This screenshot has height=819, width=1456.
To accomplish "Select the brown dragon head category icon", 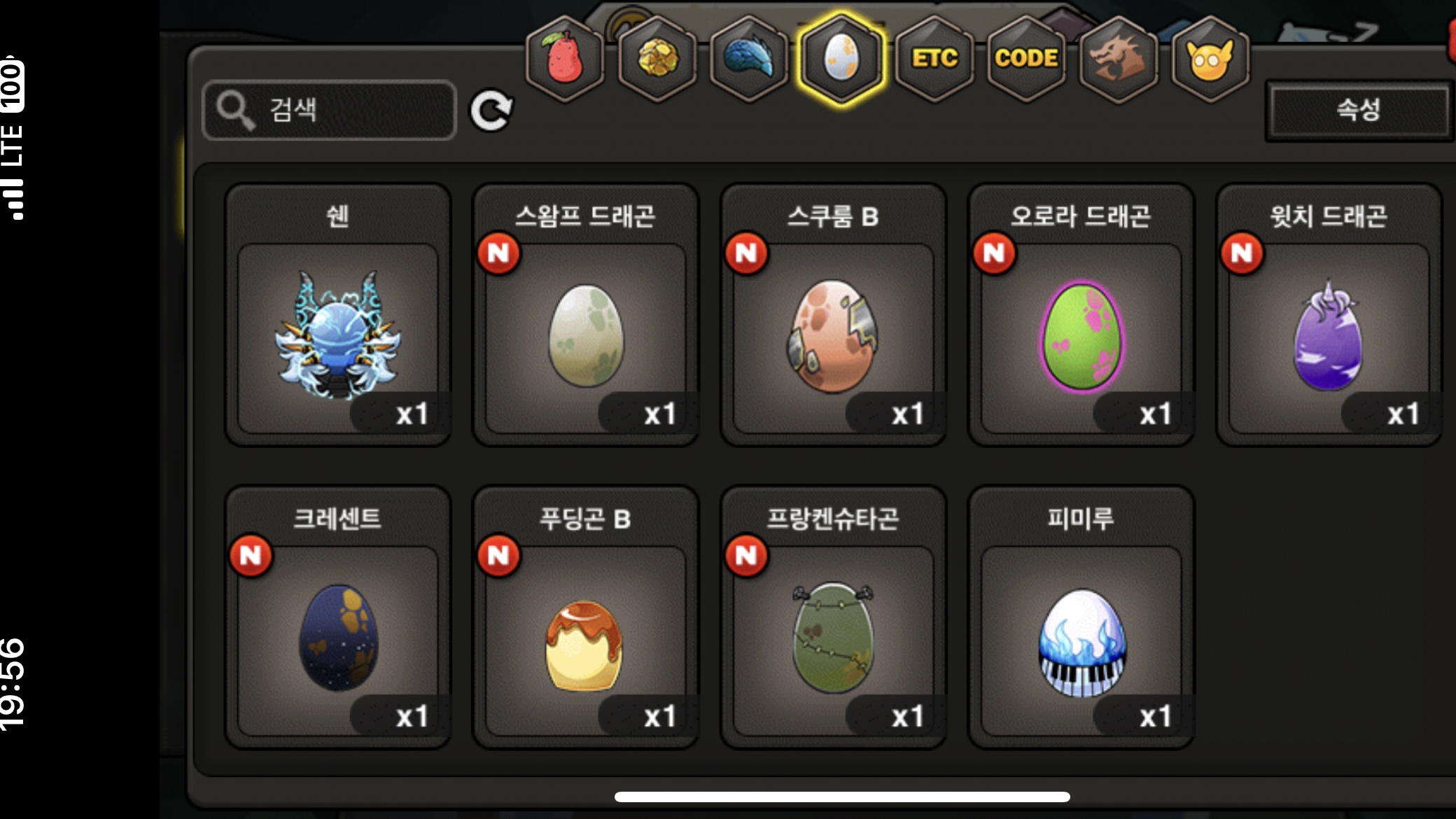I will (x=1118, y=59).
